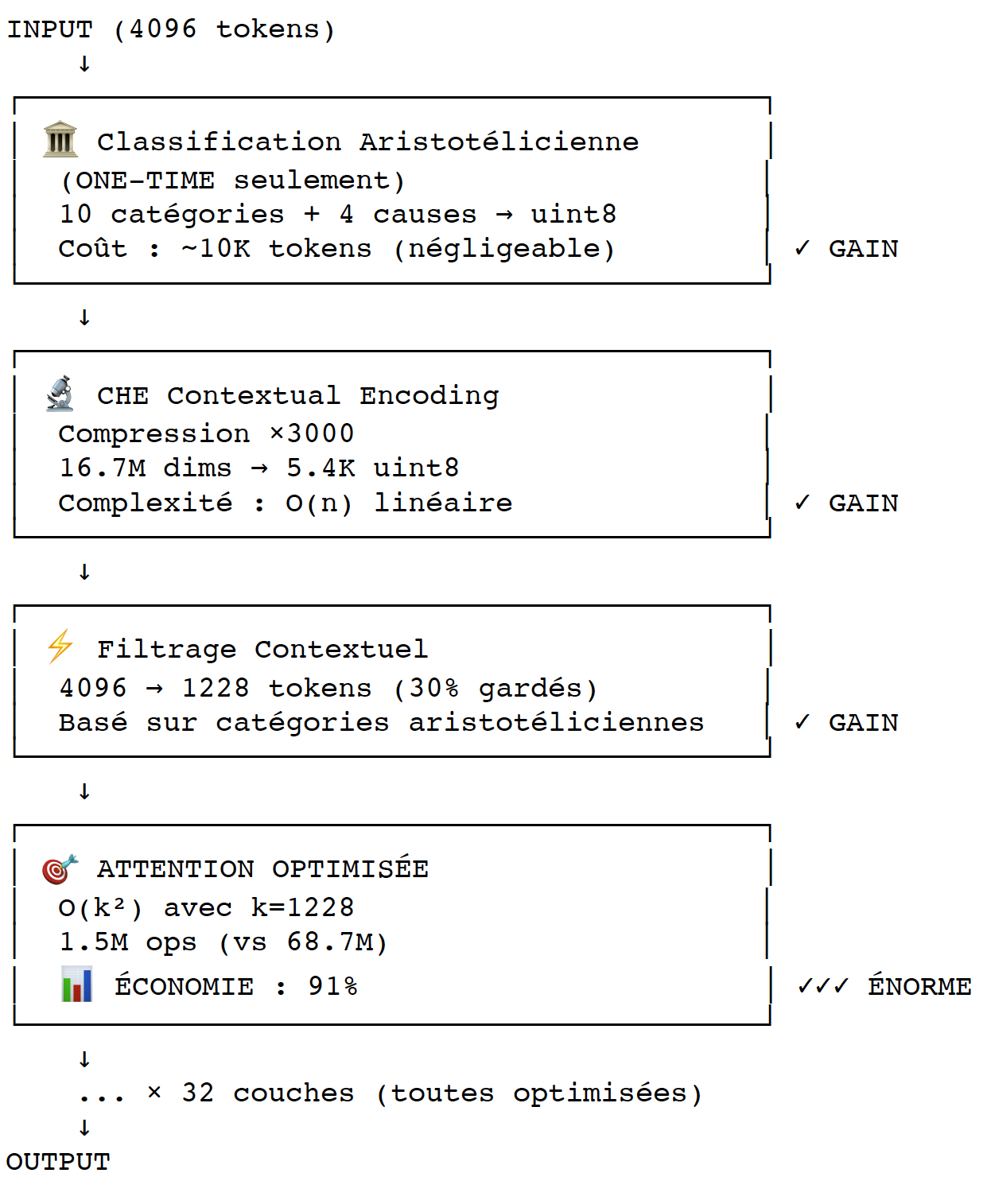Click the down arrow directly above OUTPUT
This screenshot has width=991, height=1204.
84,1128
